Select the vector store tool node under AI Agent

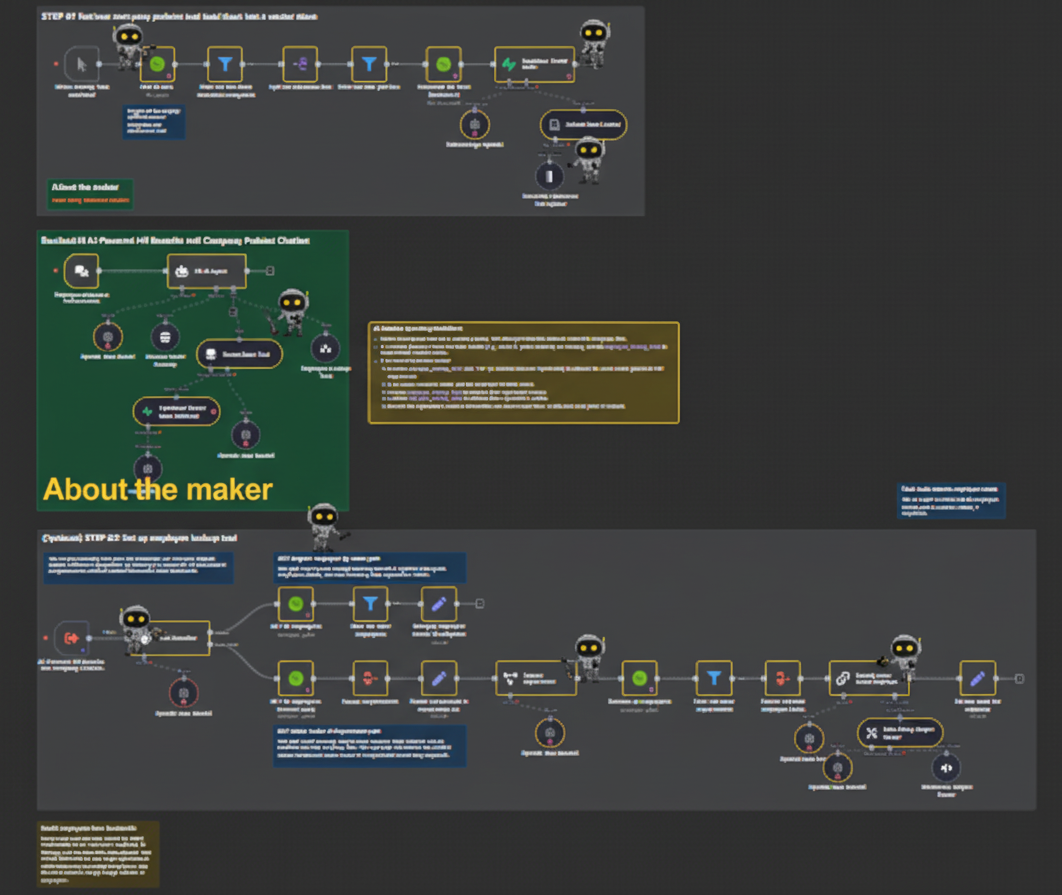(239, 354)
